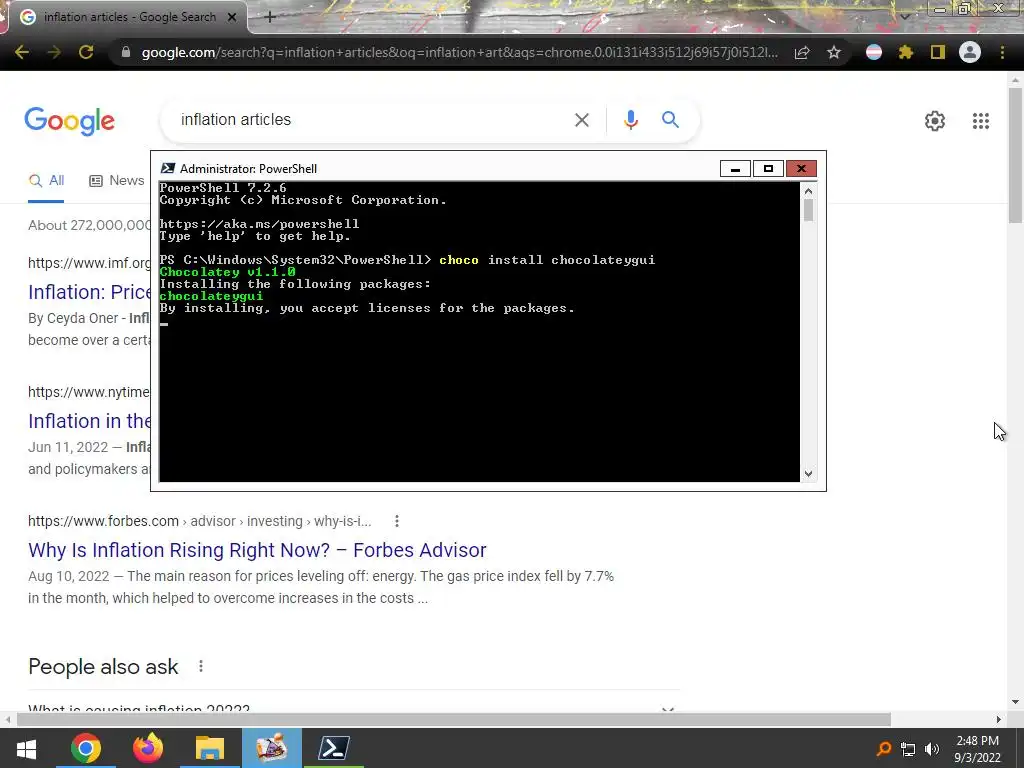Open Chrome extensions puzzle icon
The width and height of the screenshot is (1024, 768).
coord(905,52)
